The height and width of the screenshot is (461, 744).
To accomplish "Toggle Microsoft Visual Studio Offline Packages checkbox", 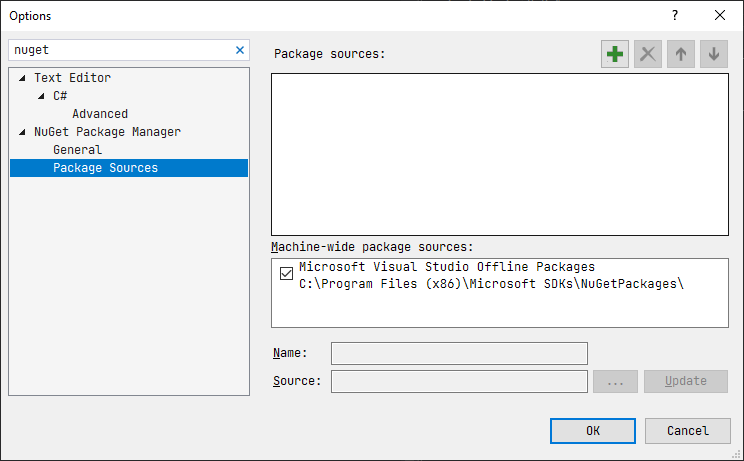I will [286, 274].
